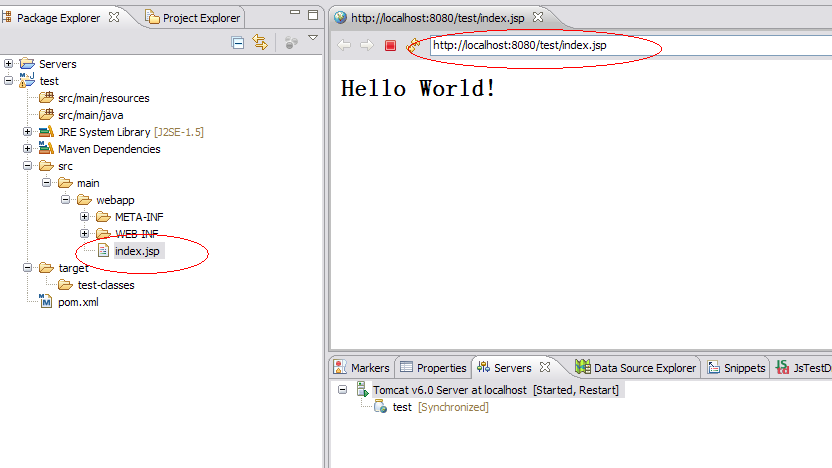Click the webapp folder icon
Image resolution: width=832 pixels, height=468 pixels.
(x=84, y=200)
